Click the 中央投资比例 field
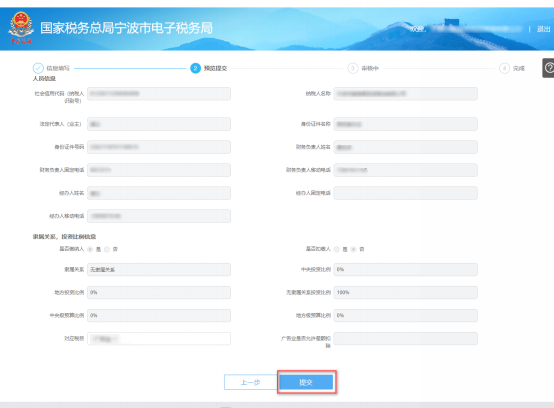The height and width of the screenshot is (408, 554). [x=405, y=270]
